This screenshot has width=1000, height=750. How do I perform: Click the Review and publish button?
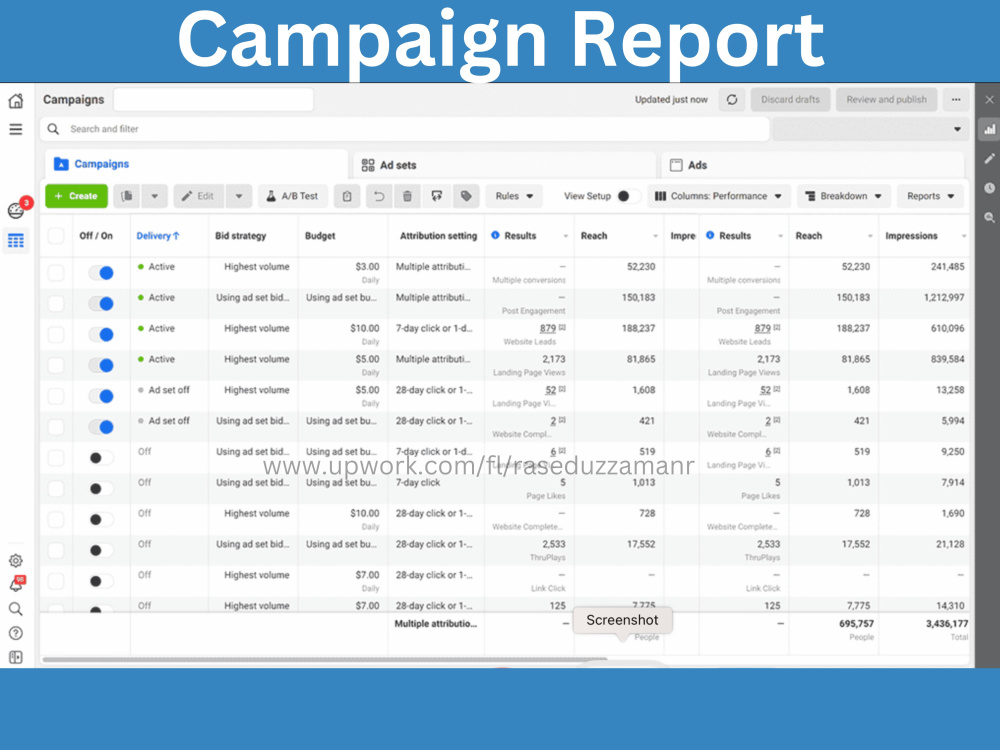tap(886, 99)
